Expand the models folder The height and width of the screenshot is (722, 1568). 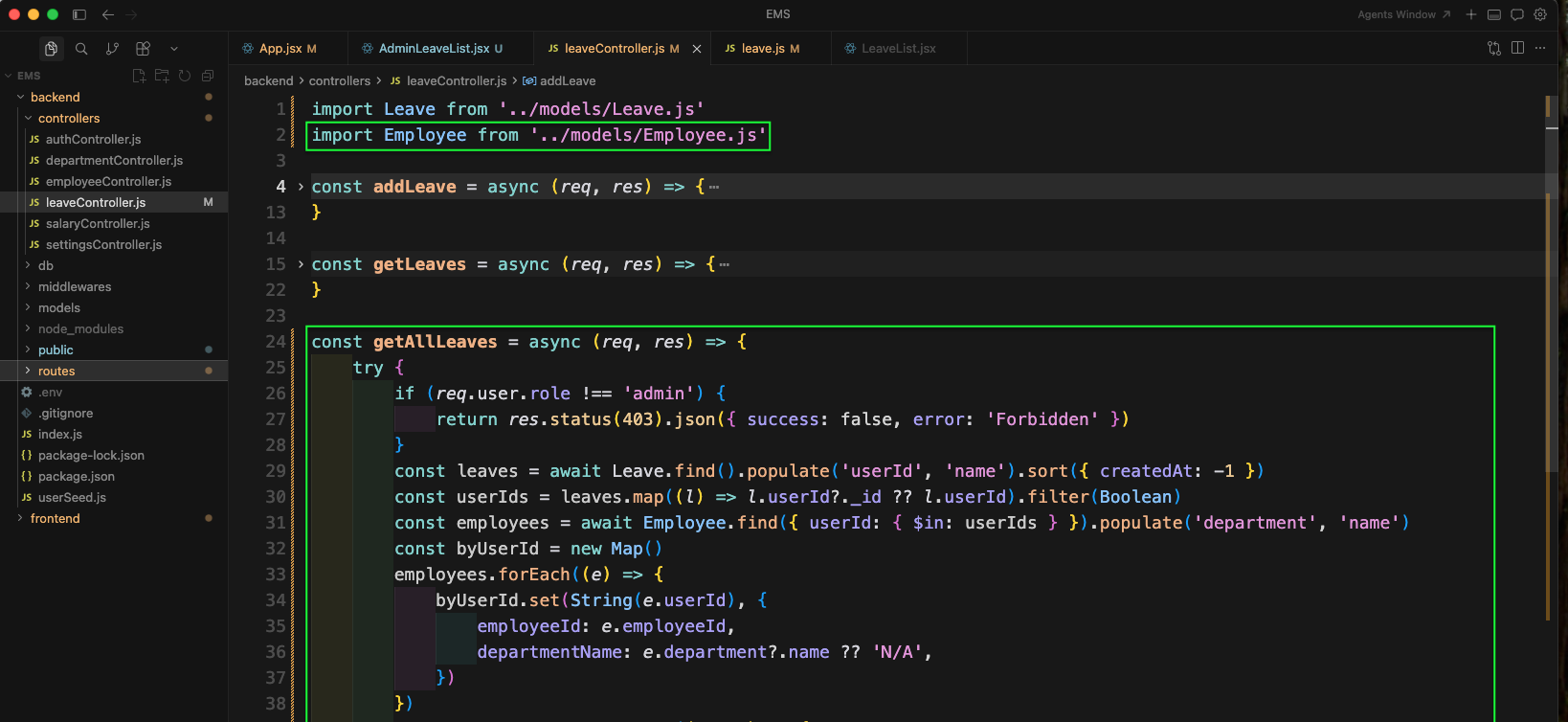tap(28, 307)
